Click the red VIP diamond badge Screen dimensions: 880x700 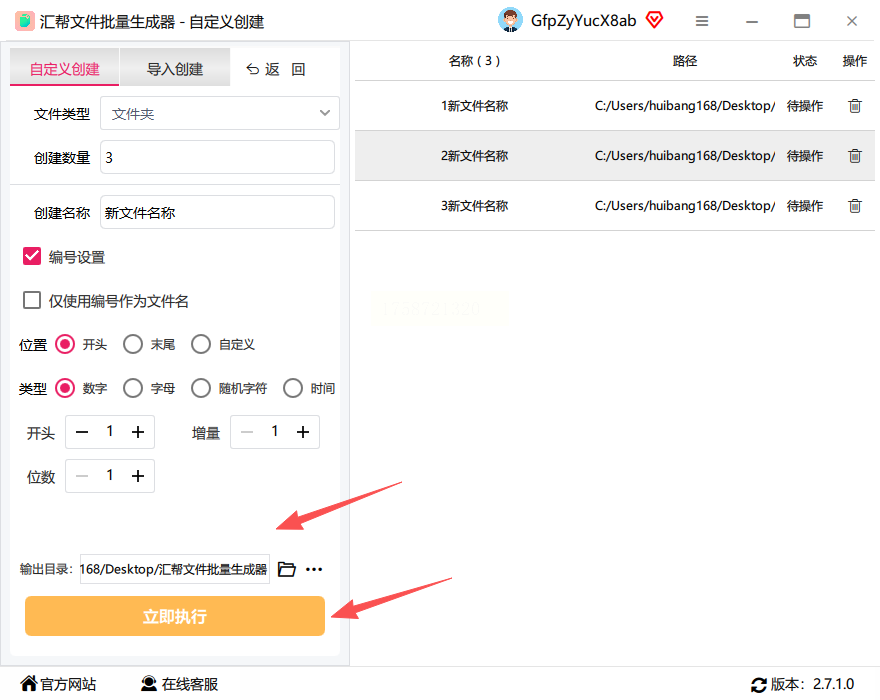pos(654,20)
